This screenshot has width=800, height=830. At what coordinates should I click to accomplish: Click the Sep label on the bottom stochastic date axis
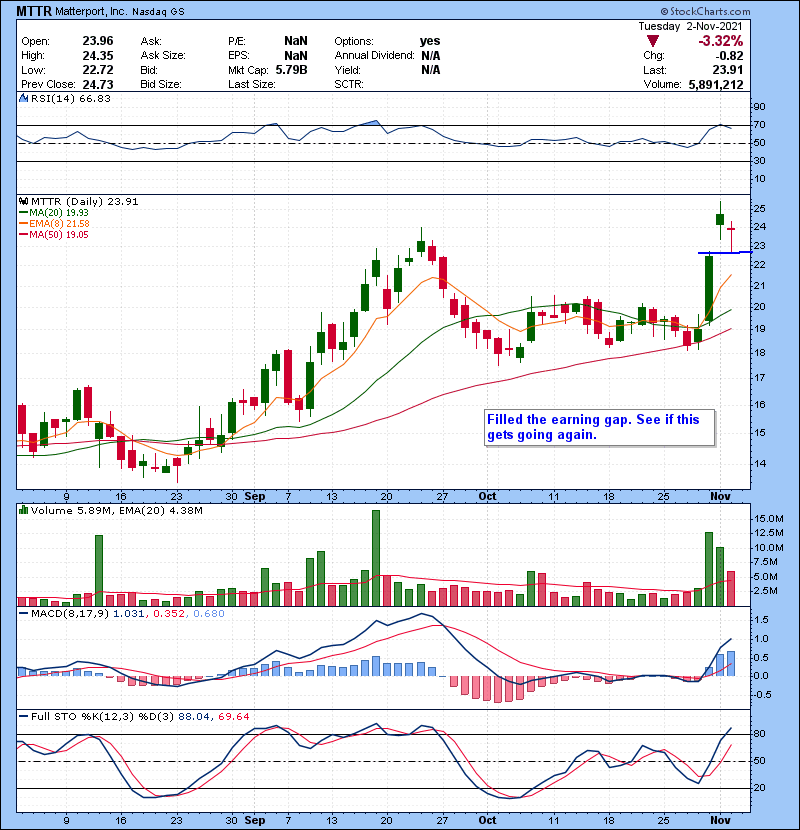coord(255,820)
